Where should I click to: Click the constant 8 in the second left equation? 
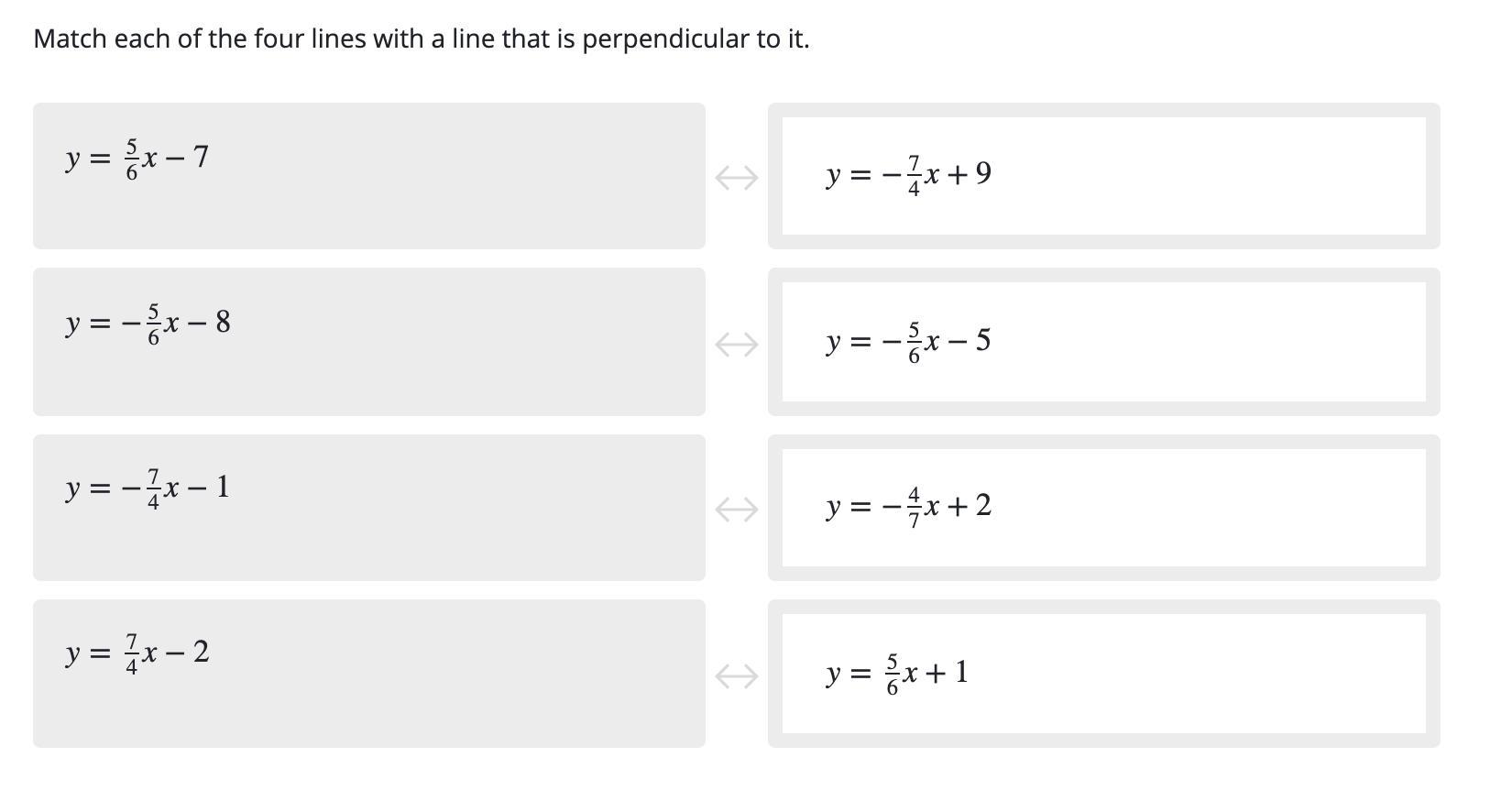223,322
